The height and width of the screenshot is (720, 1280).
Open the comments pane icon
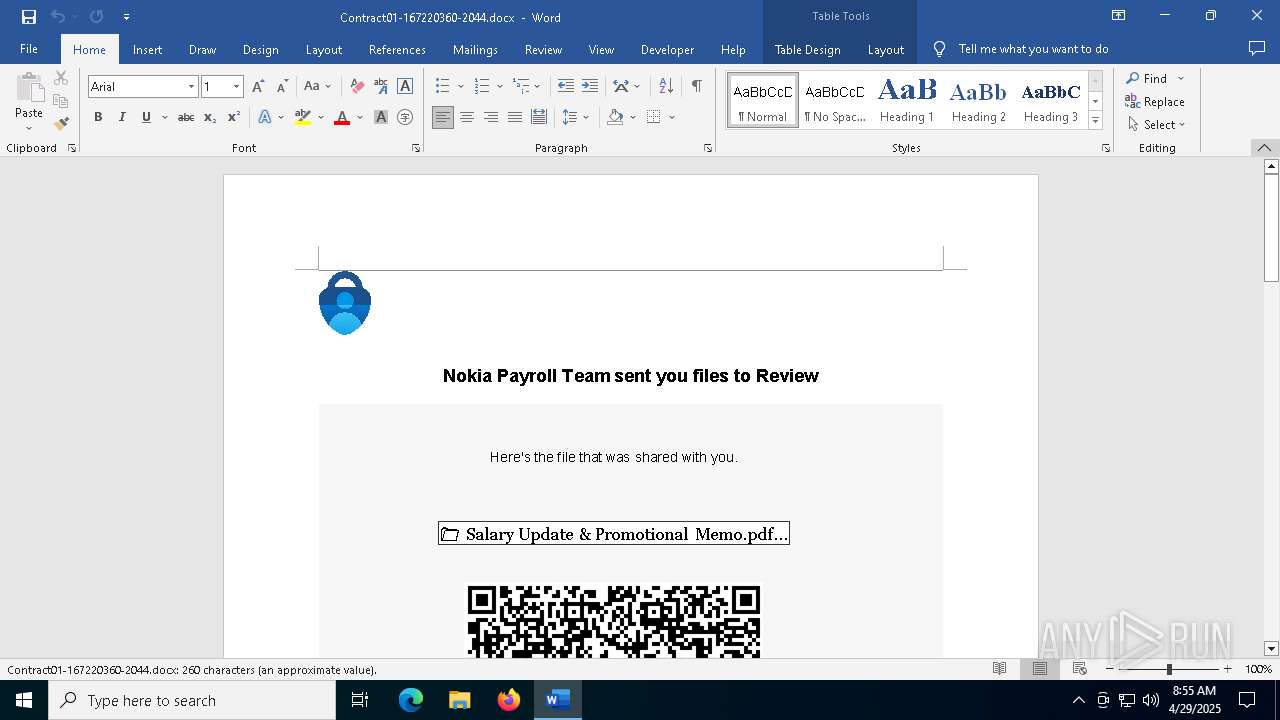1257,48
